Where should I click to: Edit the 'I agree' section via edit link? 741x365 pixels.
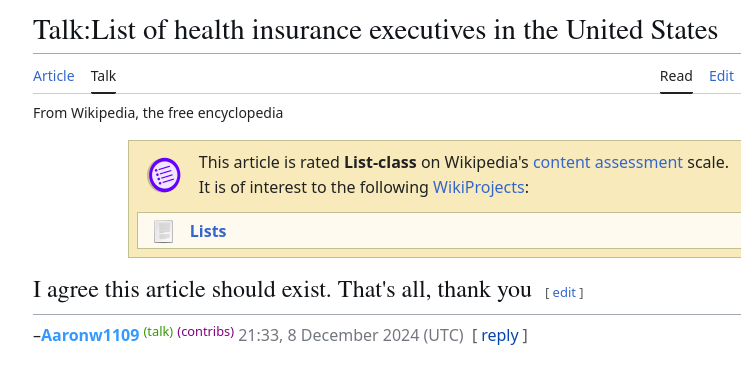coord(564,293)
